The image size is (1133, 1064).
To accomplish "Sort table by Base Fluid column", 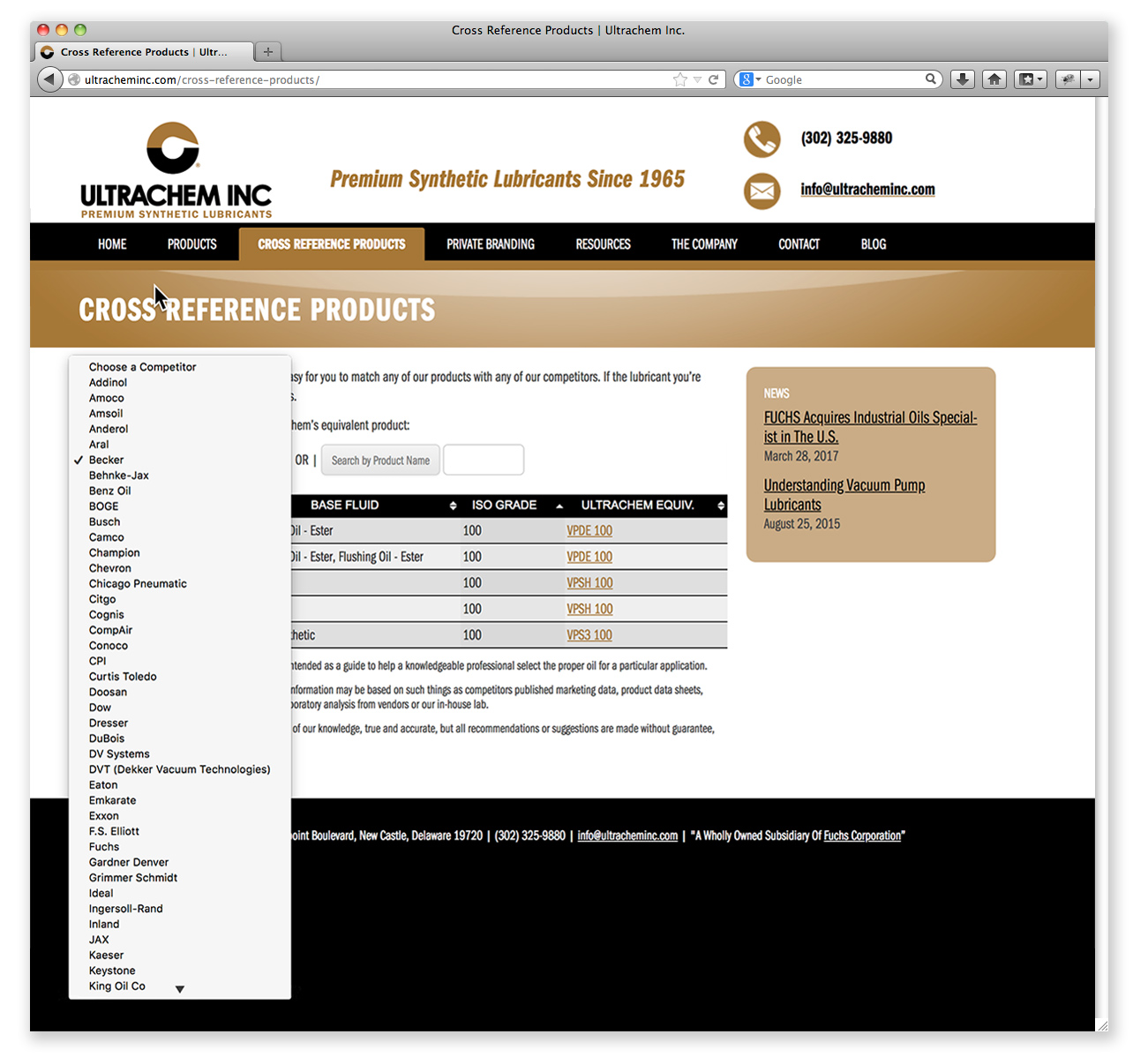I will tap(453, 506).
